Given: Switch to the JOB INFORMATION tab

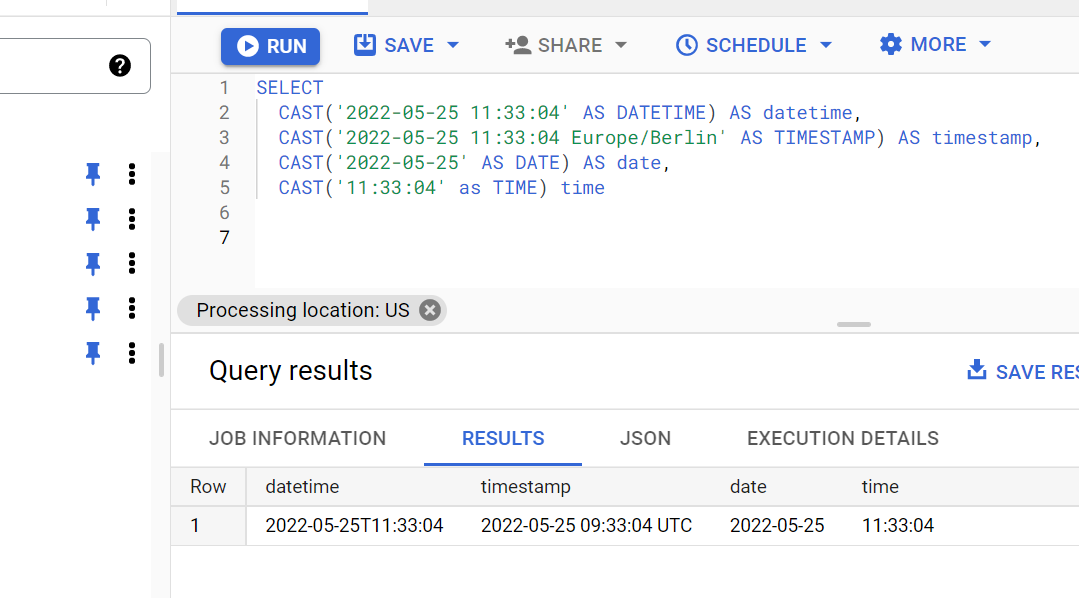Looking at the screenshot, I should [x=297, y=438].
